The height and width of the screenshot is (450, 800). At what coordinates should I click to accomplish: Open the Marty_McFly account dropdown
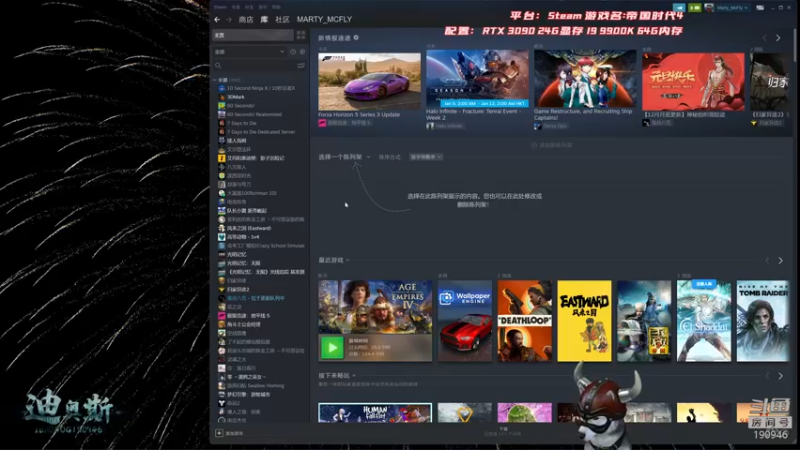click(x=733, y=8)
